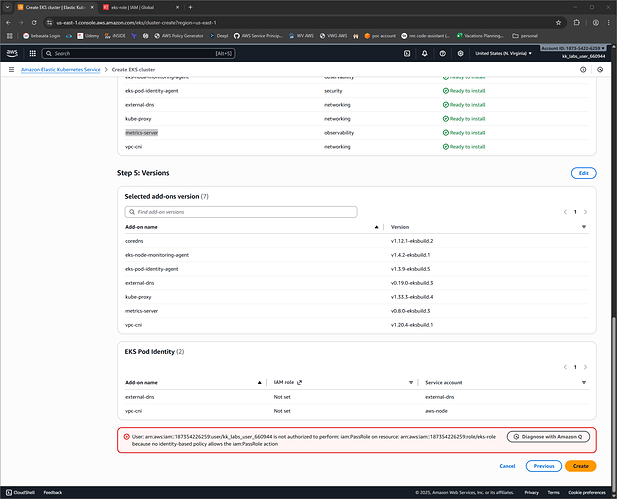This screenshot has height=499, width=617.
Task: Open CloudShell from the top bar icon
Action: coord(407,54)
